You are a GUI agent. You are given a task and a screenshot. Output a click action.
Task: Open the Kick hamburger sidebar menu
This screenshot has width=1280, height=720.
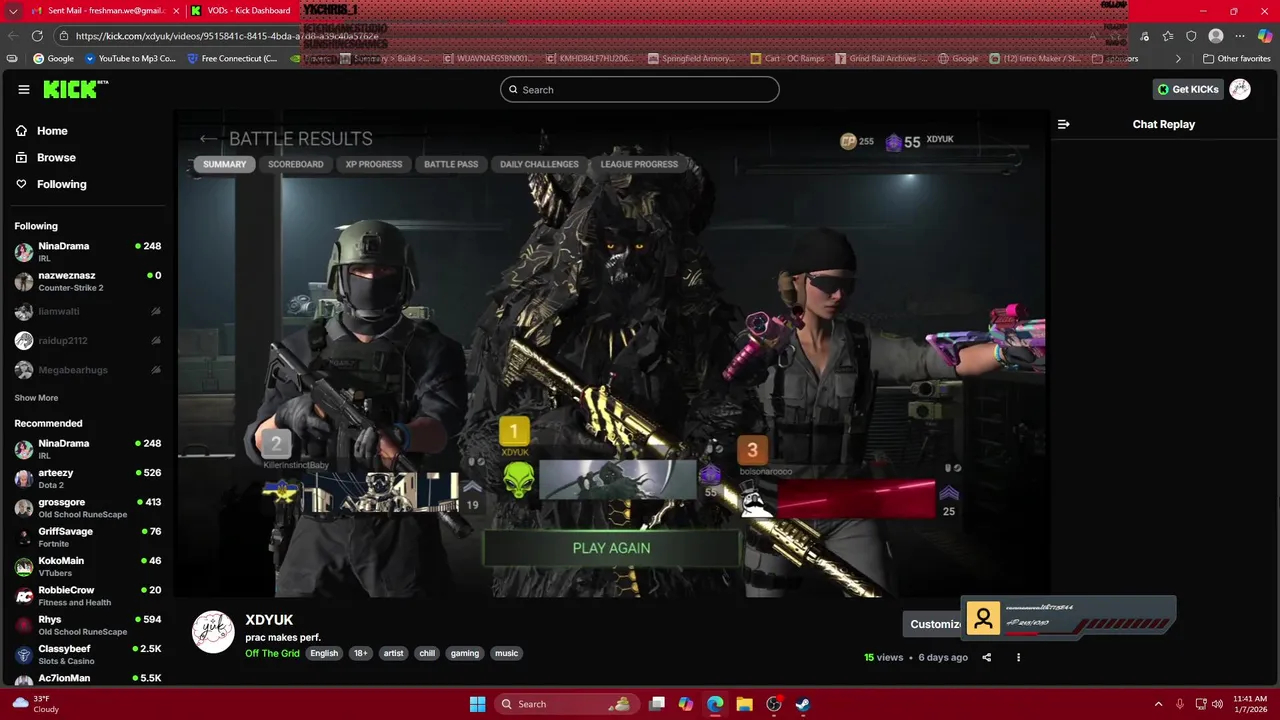pos(24,90)
